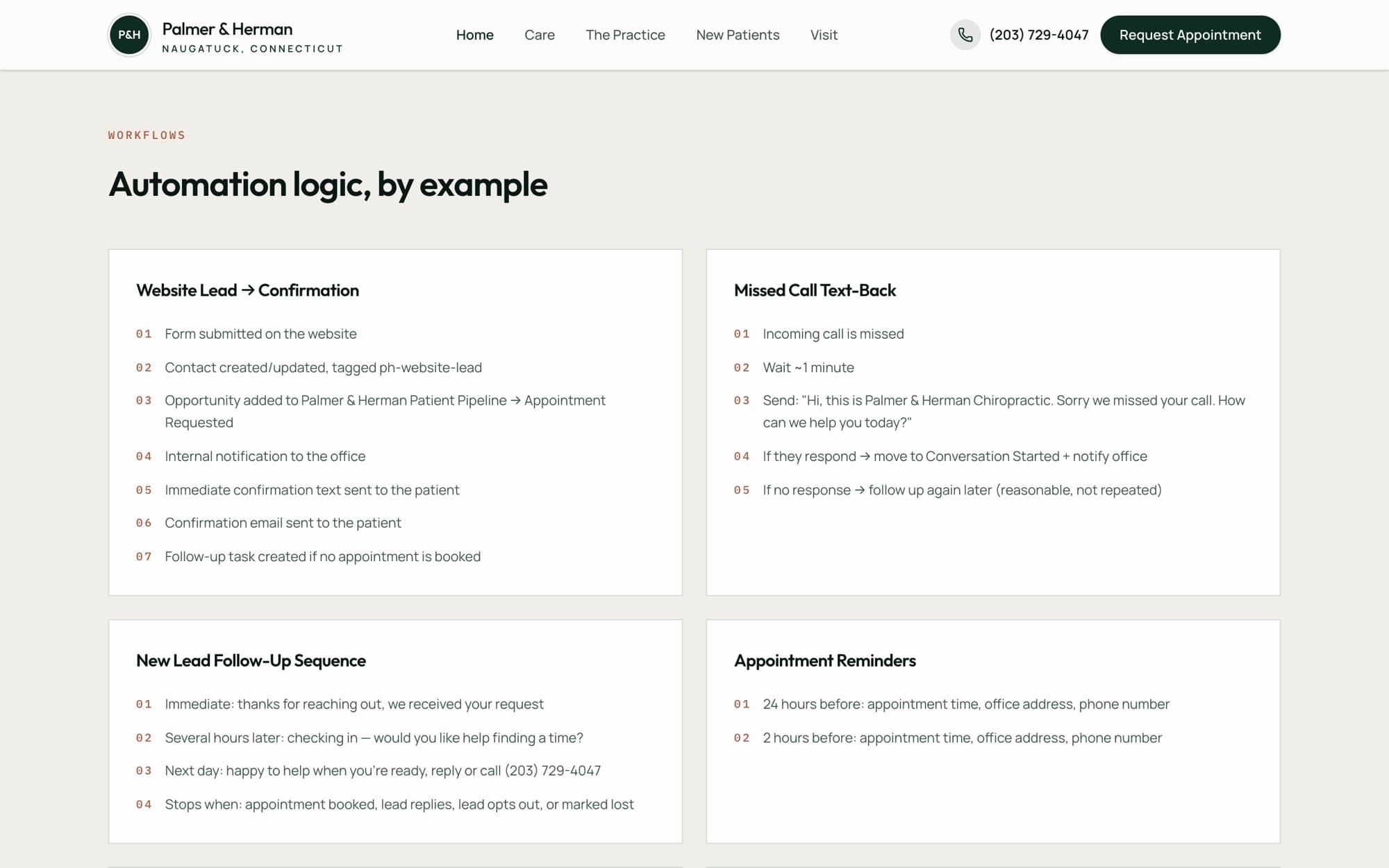Open the Visit nav link
1389x868 pixels.
[x=824, y=35]
